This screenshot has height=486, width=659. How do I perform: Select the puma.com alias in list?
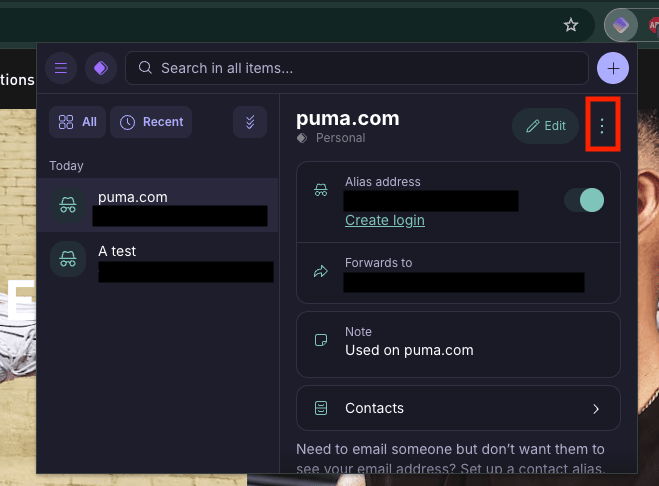[158, 205]
